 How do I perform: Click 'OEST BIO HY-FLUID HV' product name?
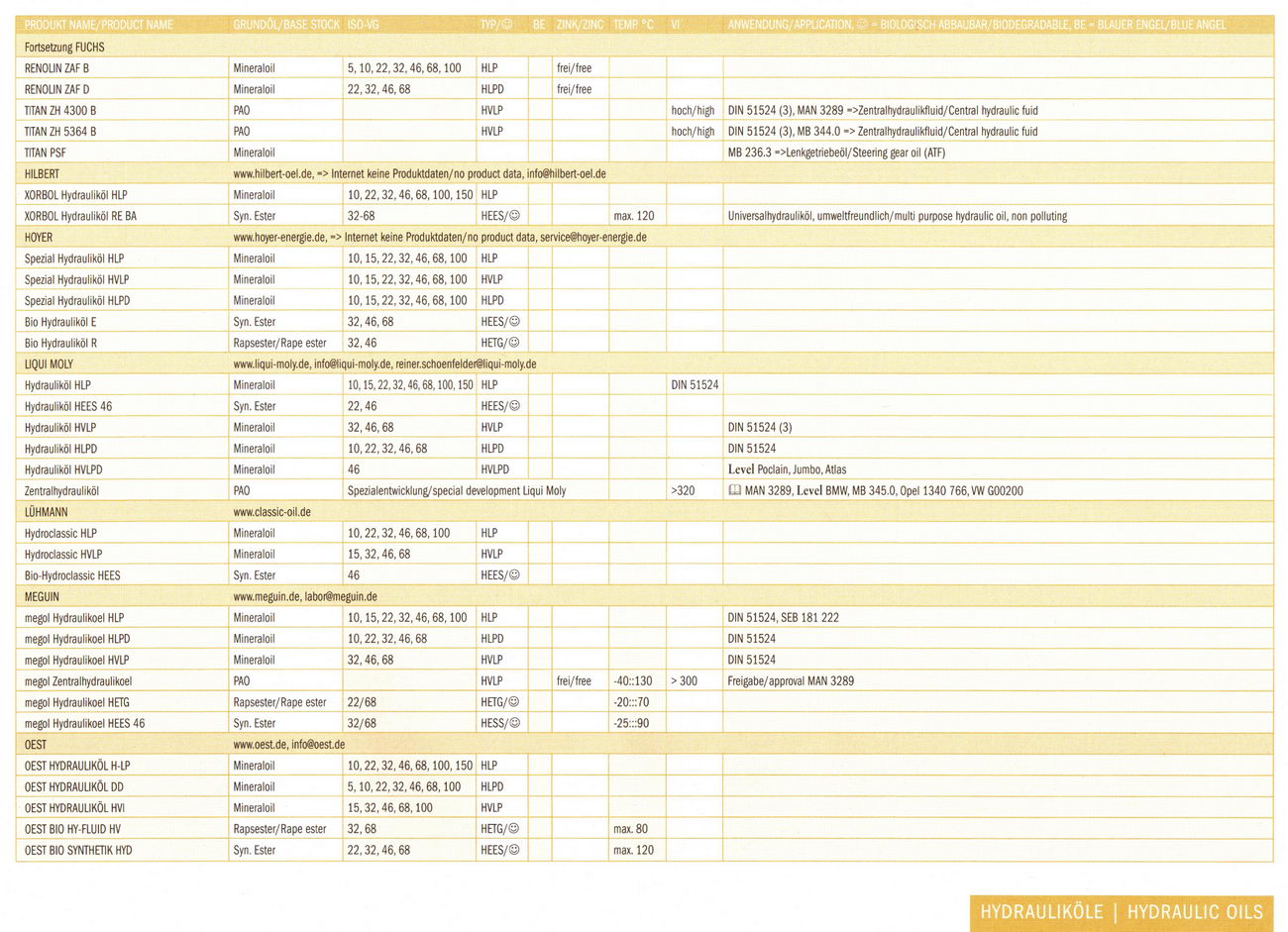click(x=72, y=829)
